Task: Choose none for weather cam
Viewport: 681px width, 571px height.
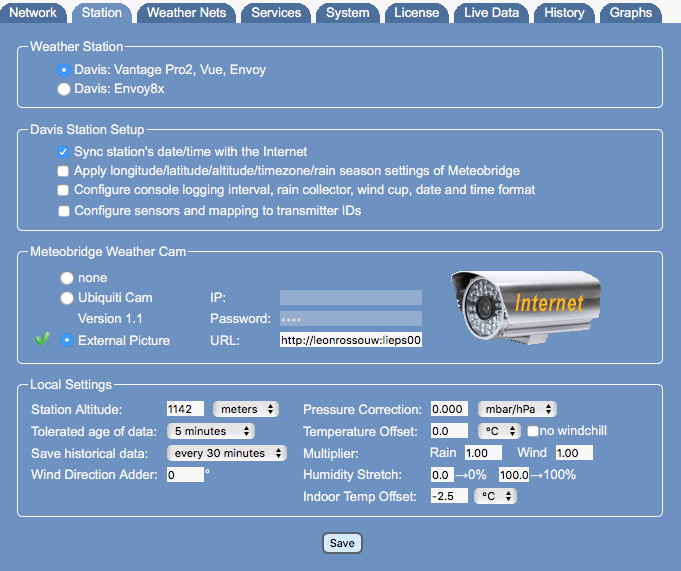Action: tap(66, 278)
